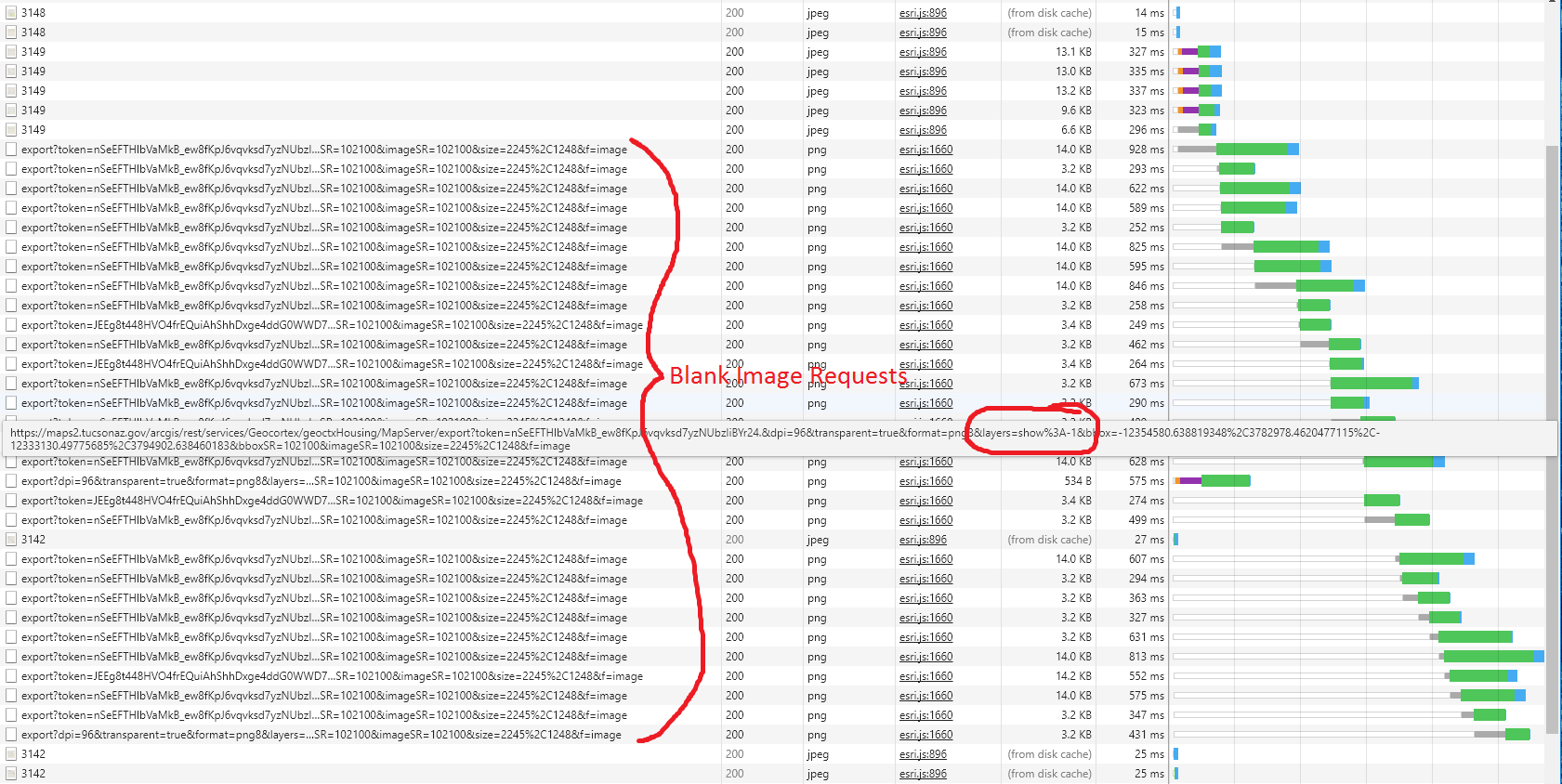Open esri.js:1660 initiator in the 631 ms row
Viewport: 1562px width, 784px height.
(925, 637)
